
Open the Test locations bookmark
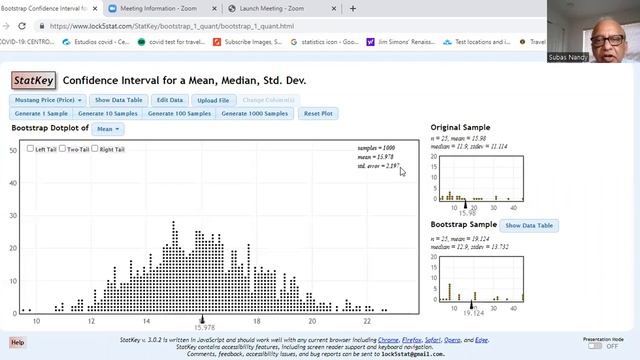coord(477,42)
